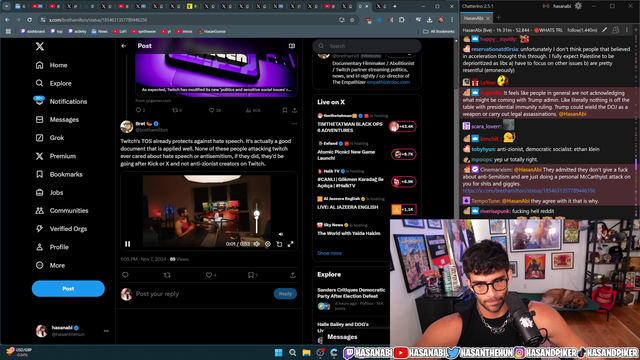640x360 pixels.
Task: Open the new tab plus button
Action: tap(395, 7)
